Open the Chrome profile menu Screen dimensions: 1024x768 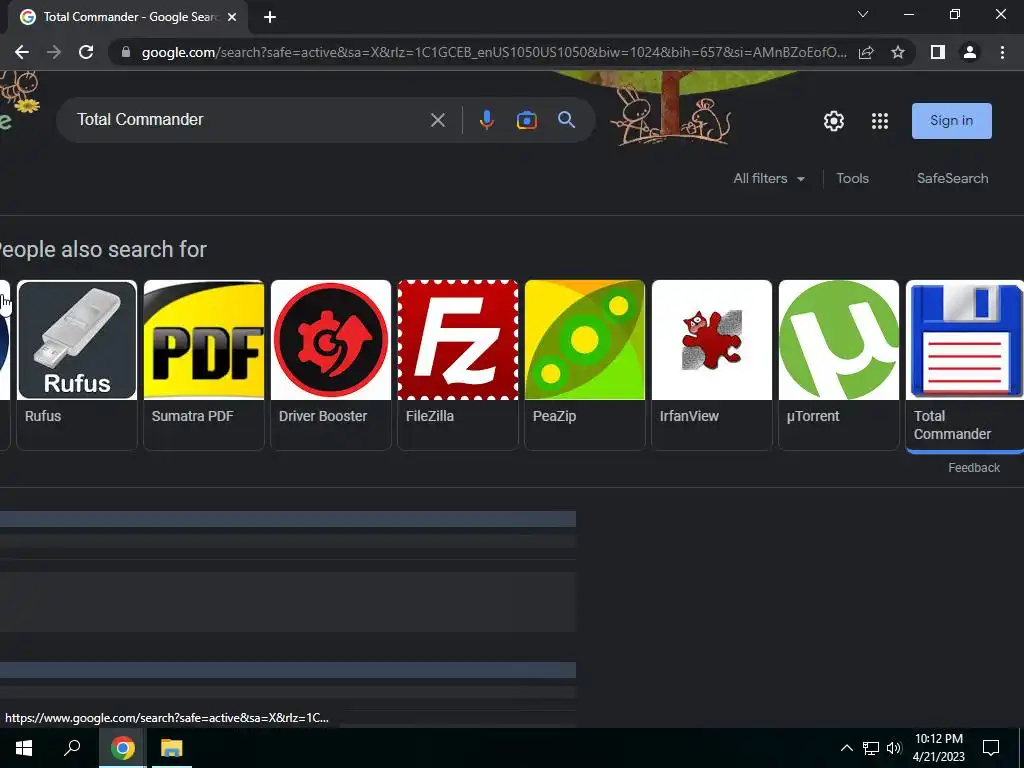coord(970,52)
